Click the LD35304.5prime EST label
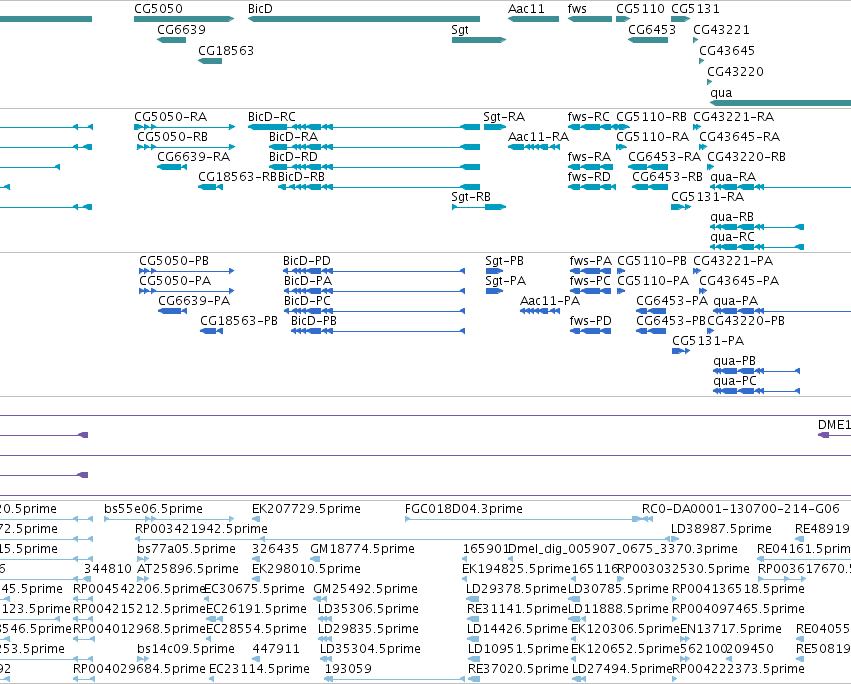 point(370,650)
